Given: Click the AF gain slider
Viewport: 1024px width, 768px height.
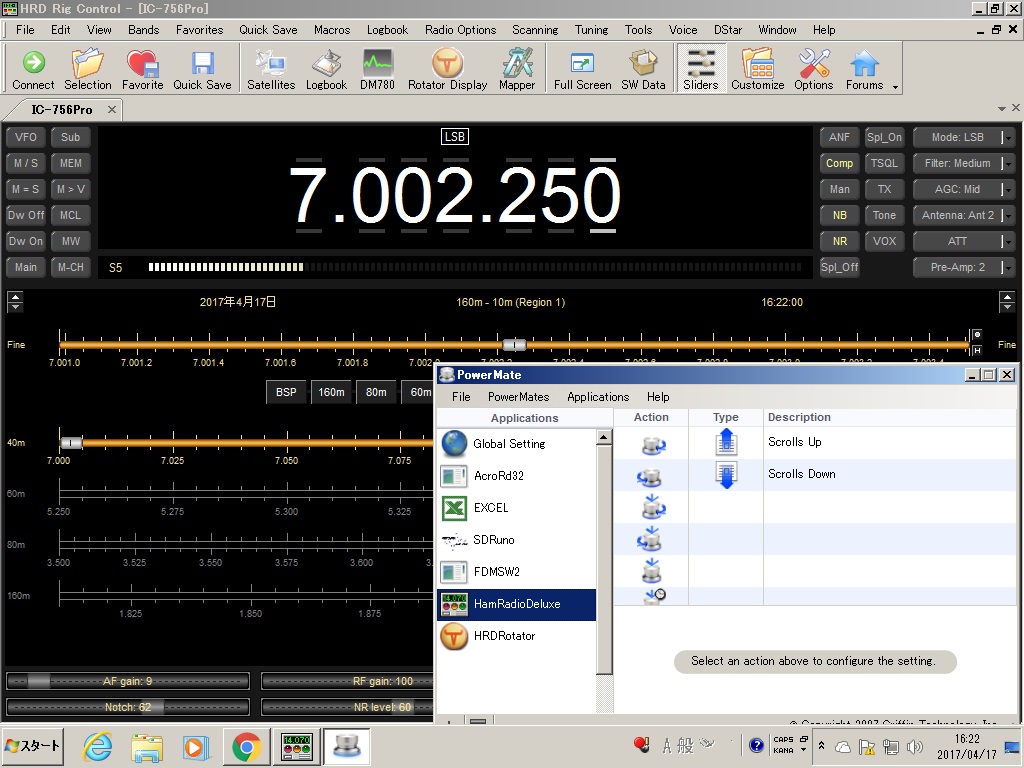Looking at the screenshot, I should 128,681.
